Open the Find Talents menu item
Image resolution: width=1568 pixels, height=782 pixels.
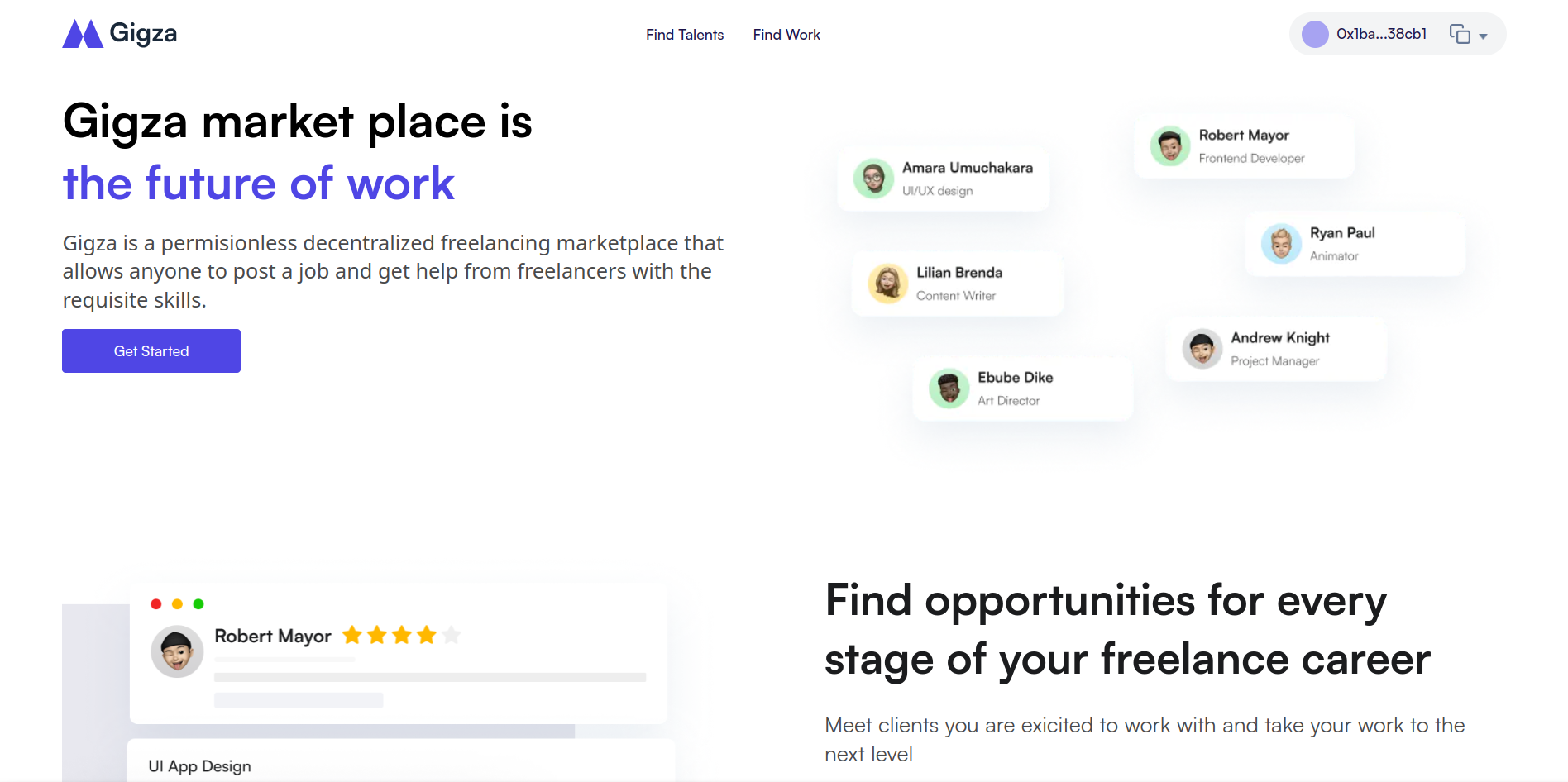click(685, 35)
